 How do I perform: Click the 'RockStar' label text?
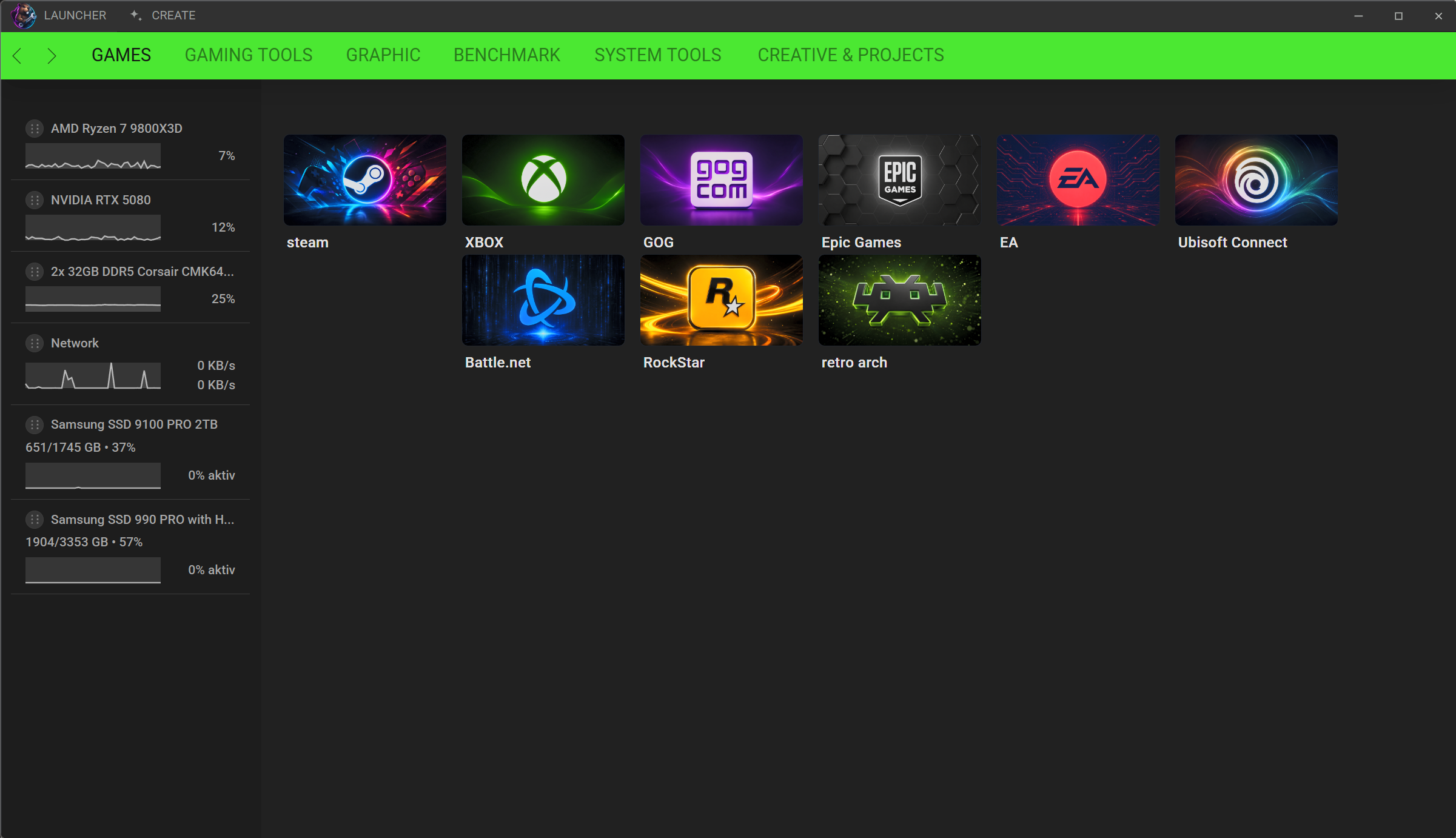(x=674, y=363)
